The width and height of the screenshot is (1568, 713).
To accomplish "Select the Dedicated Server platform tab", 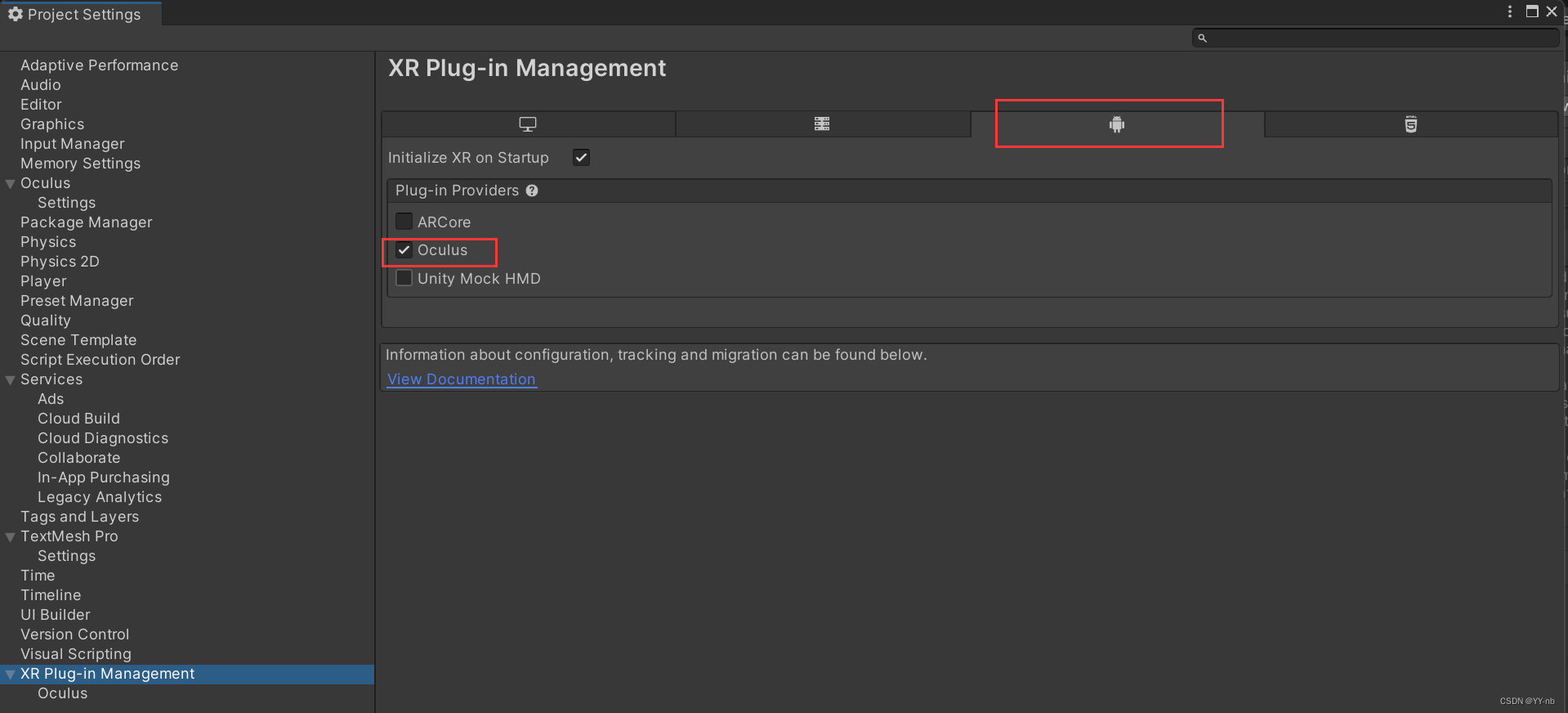I will click(822, 124).
